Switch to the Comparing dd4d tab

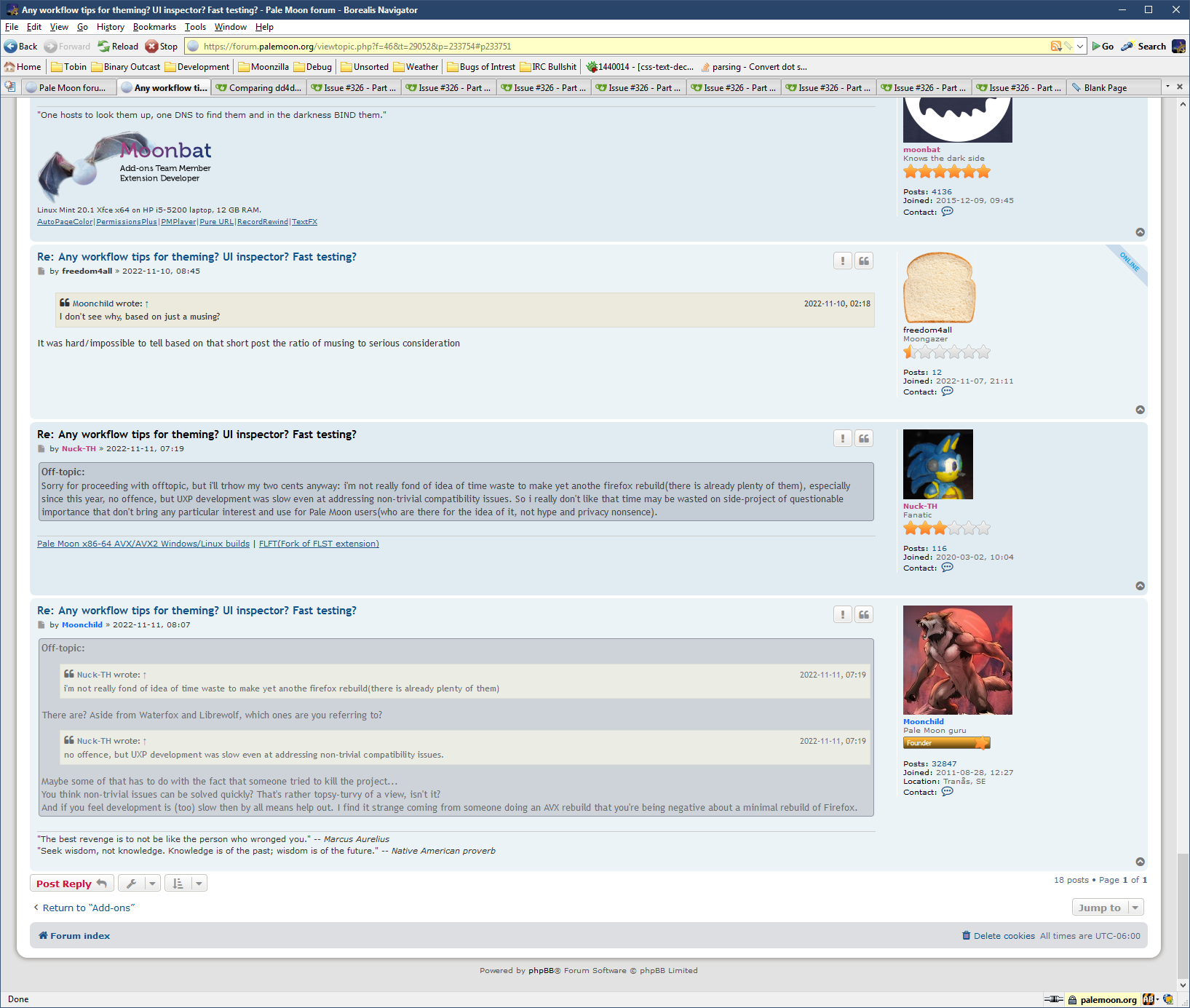(x=259, y=87)
